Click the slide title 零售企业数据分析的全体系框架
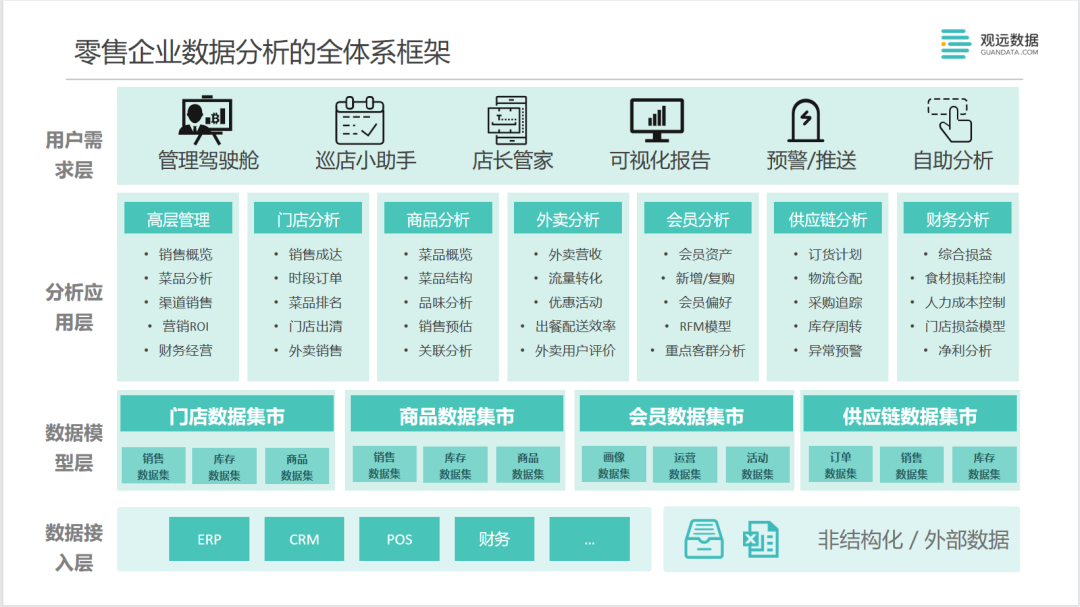 click(262, 52)
